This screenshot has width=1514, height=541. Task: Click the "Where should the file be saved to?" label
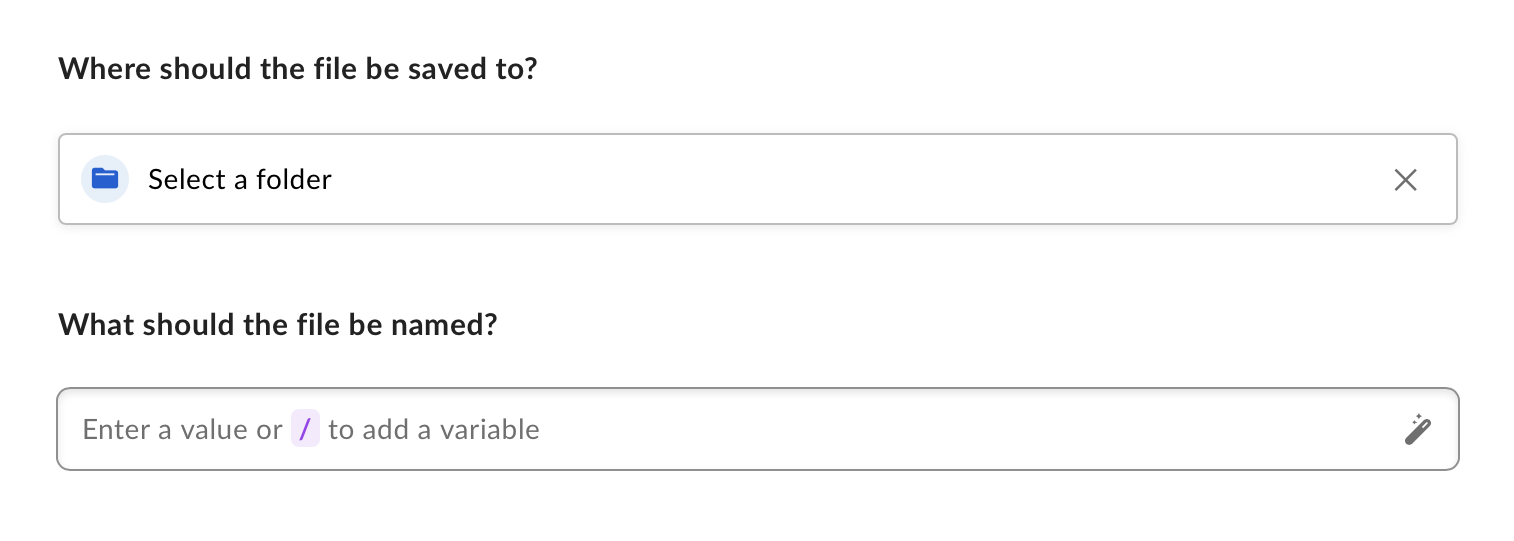[298, 70]
